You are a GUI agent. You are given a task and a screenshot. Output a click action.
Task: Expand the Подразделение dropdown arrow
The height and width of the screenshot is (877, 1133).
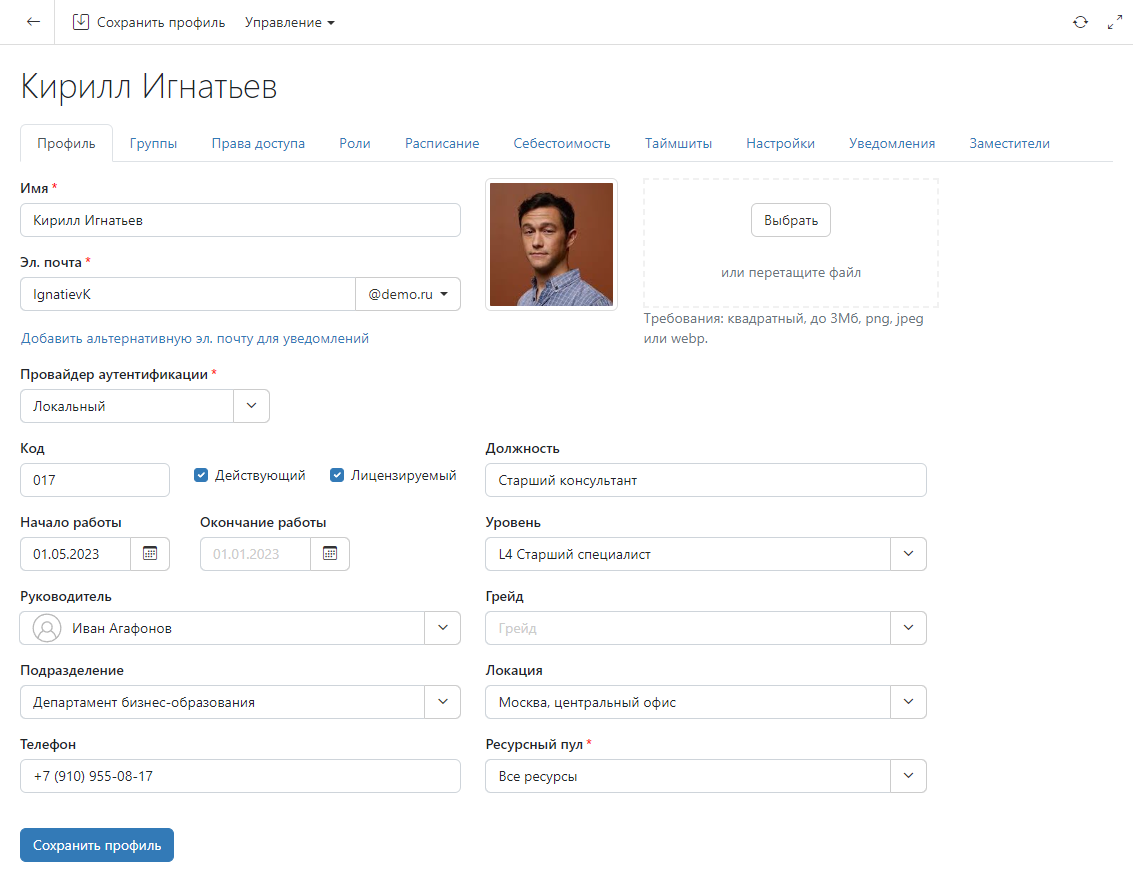point(443,702)
